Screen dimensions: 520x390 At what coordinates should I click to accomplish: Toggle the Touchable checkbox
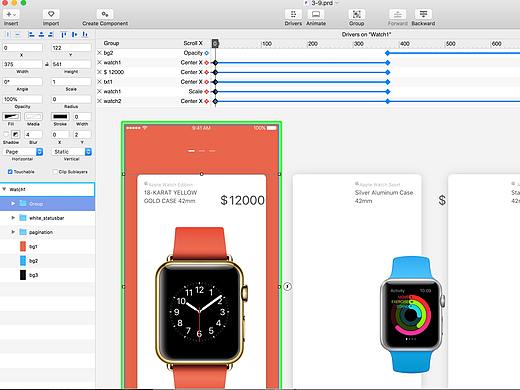pyautogui.click(x=10, y=172)
